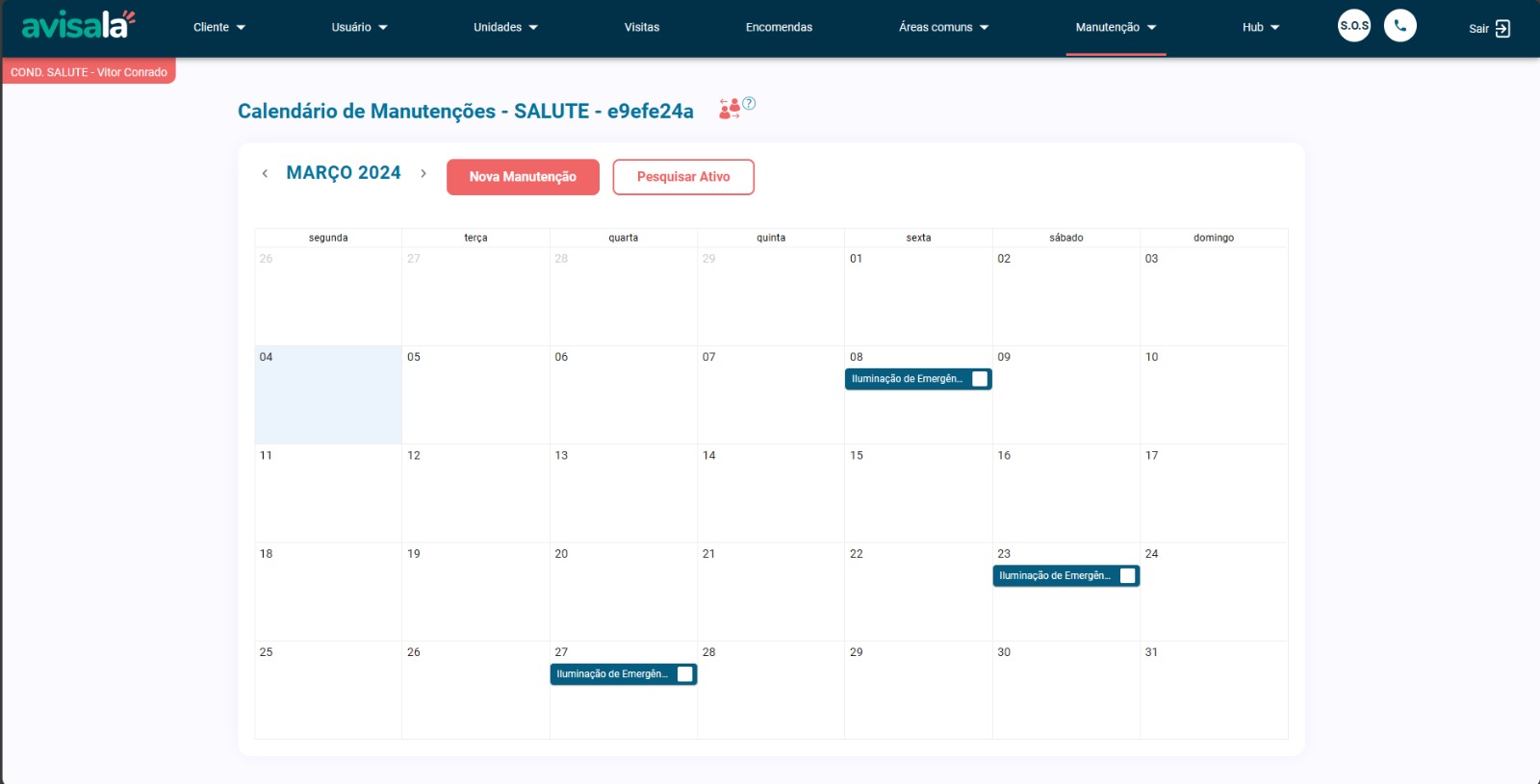1540x784 pixels.
Task: Expand the Usuário dropdown menu
Action: (359, 27)
